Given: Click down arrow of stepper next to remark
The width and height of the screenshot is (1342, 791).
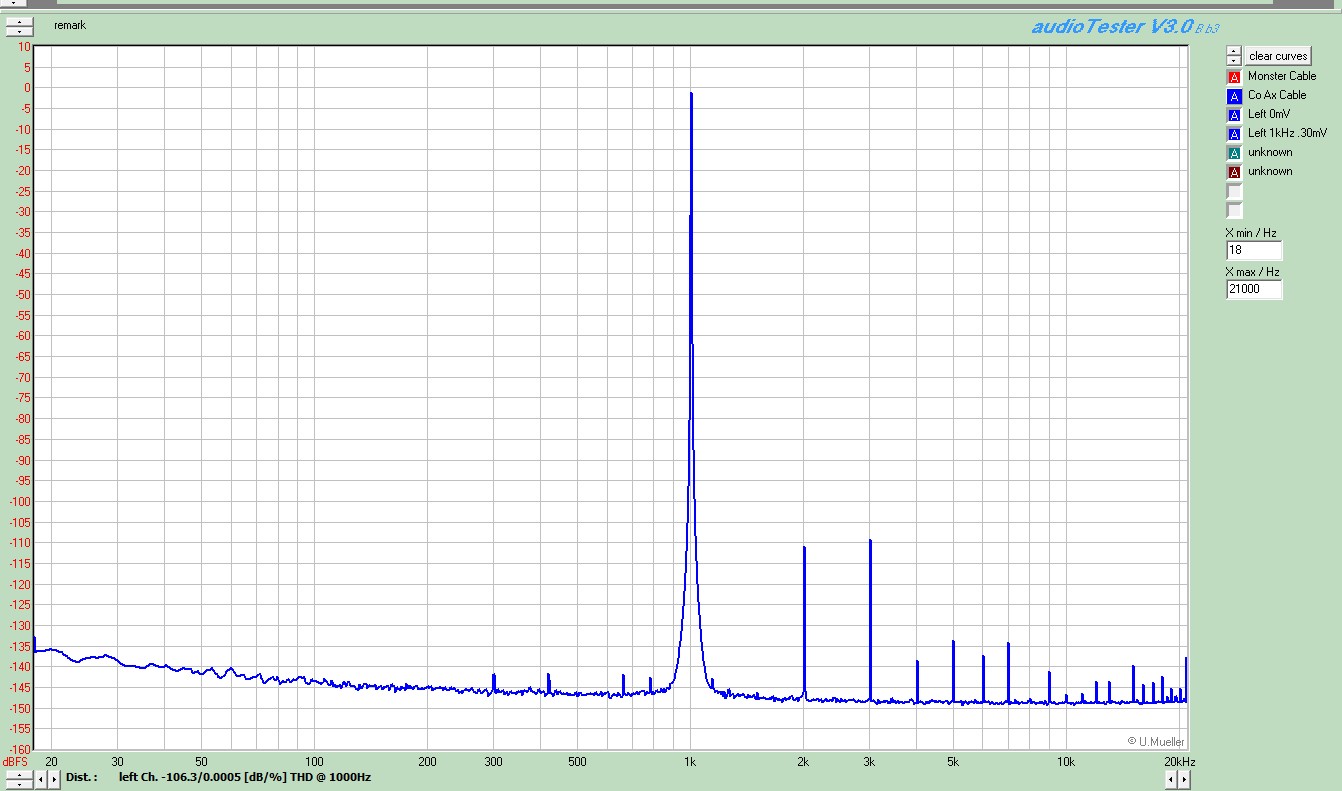Looking at the screenshot, I should (x=19, y=32).
